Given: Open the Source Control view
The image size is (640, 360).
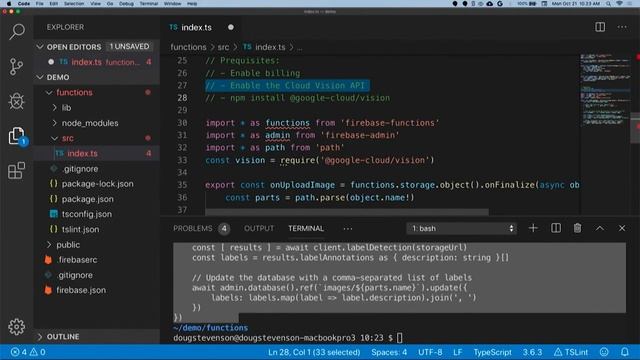Looking at the screenshot, I should pos(17,67).
